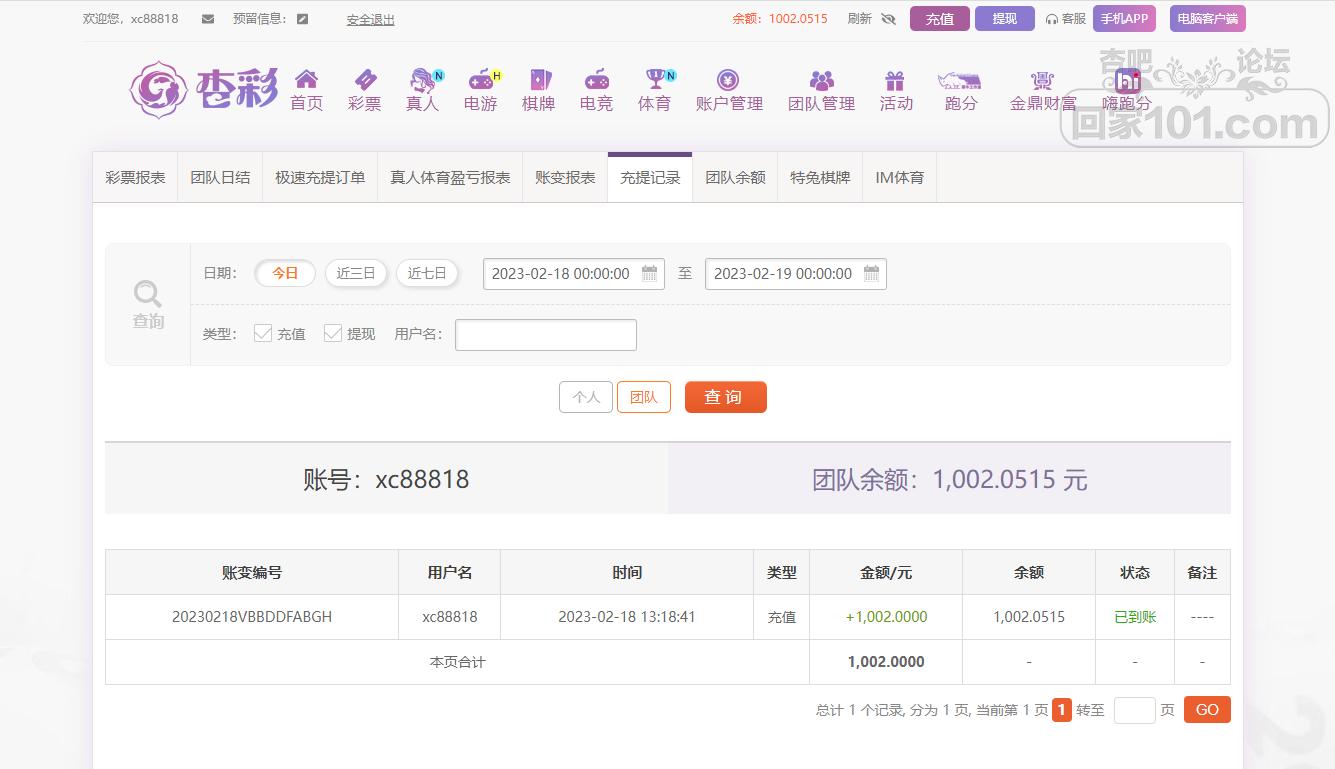
Task: Select the 近三日 date range option
Action: click(356, 273)
